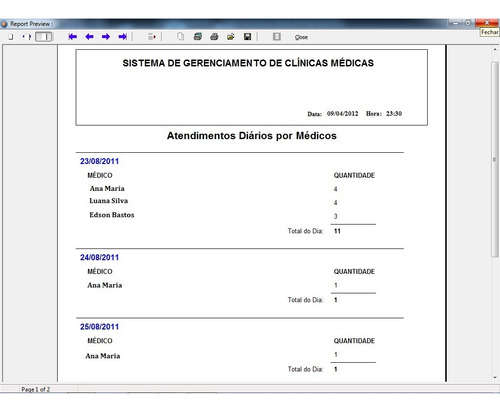500x412 pixels.
Task: Click the header Sistema de Gerenciamento de Clínicas Médicas
Action: point(248,63)
